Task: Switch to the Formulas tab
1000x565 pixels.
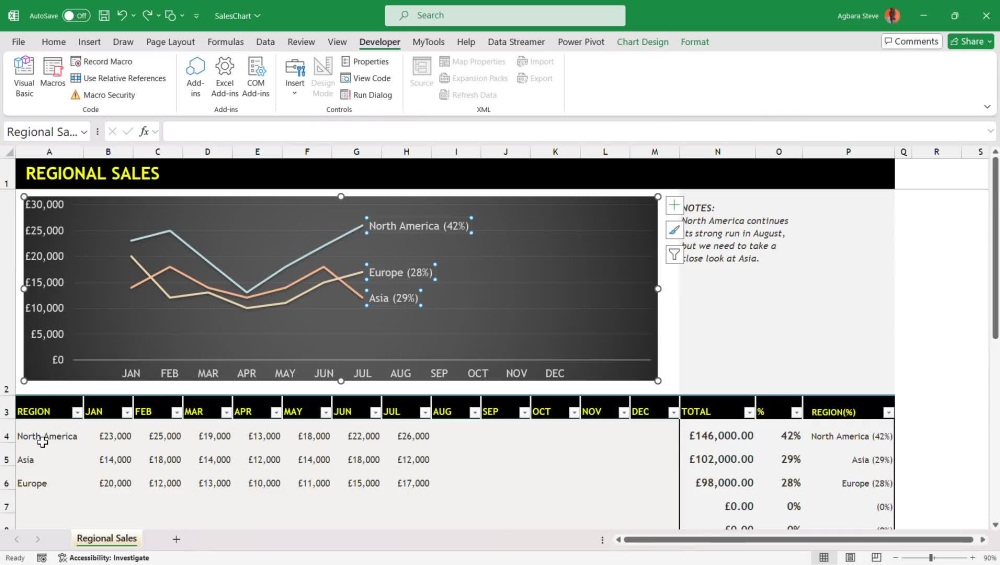Action: (x=225, y=41)
